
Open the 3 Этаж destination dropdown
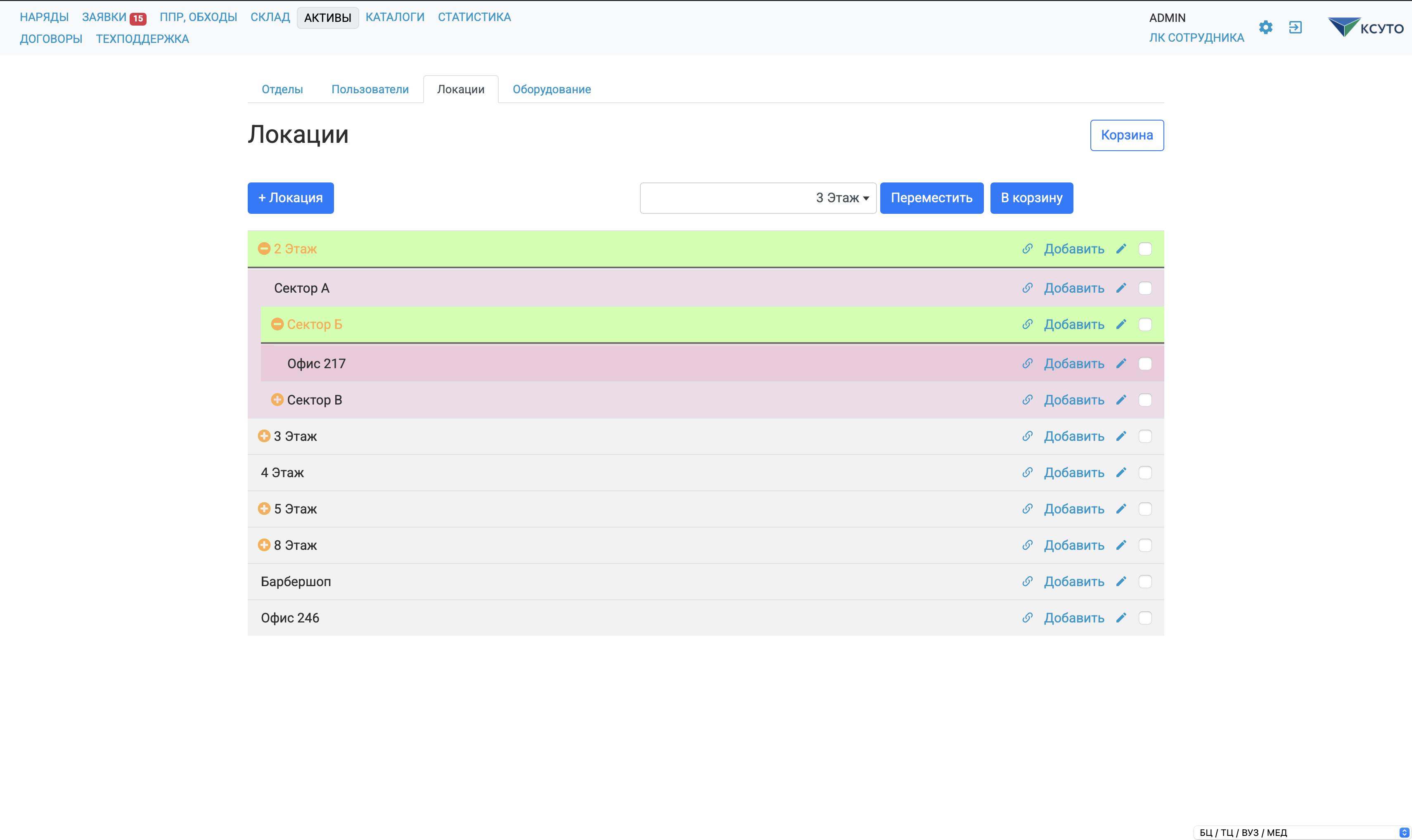click(758, 198)
